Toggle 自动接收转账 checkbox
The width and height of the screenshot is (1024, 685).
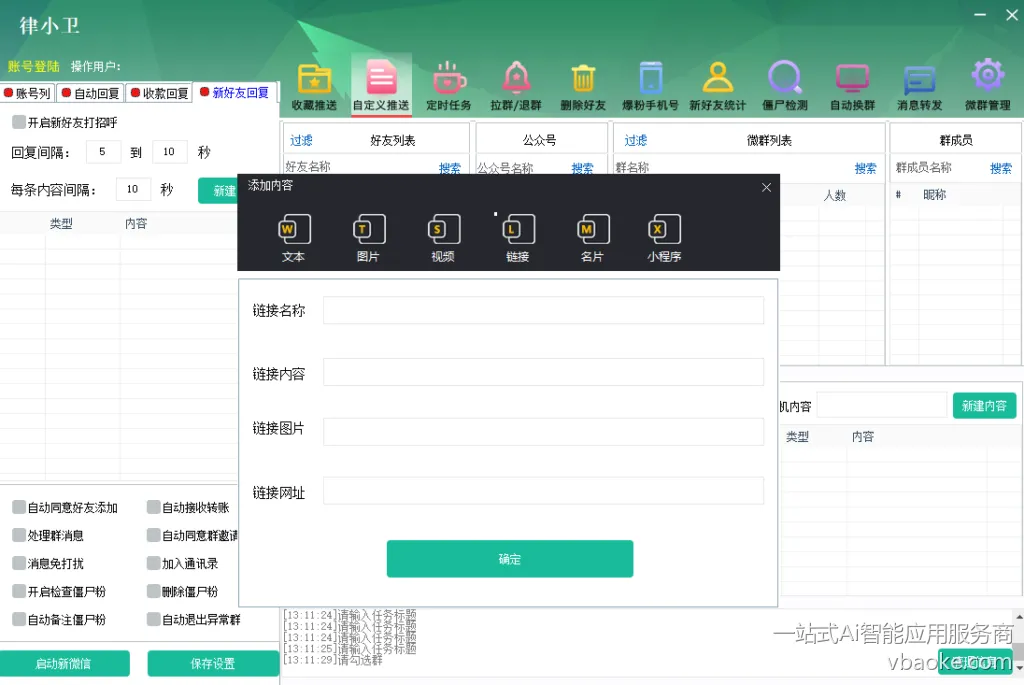tap(153, 507)
